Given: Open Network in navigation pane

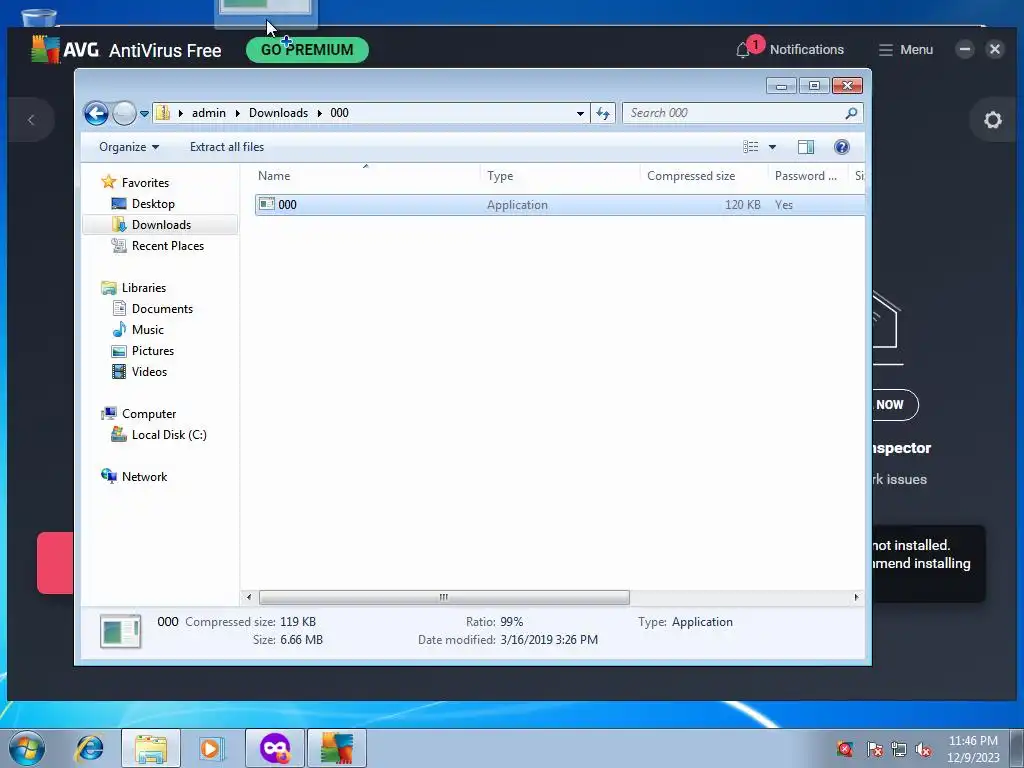Looking at the screenshot, I should click(144, 477).
